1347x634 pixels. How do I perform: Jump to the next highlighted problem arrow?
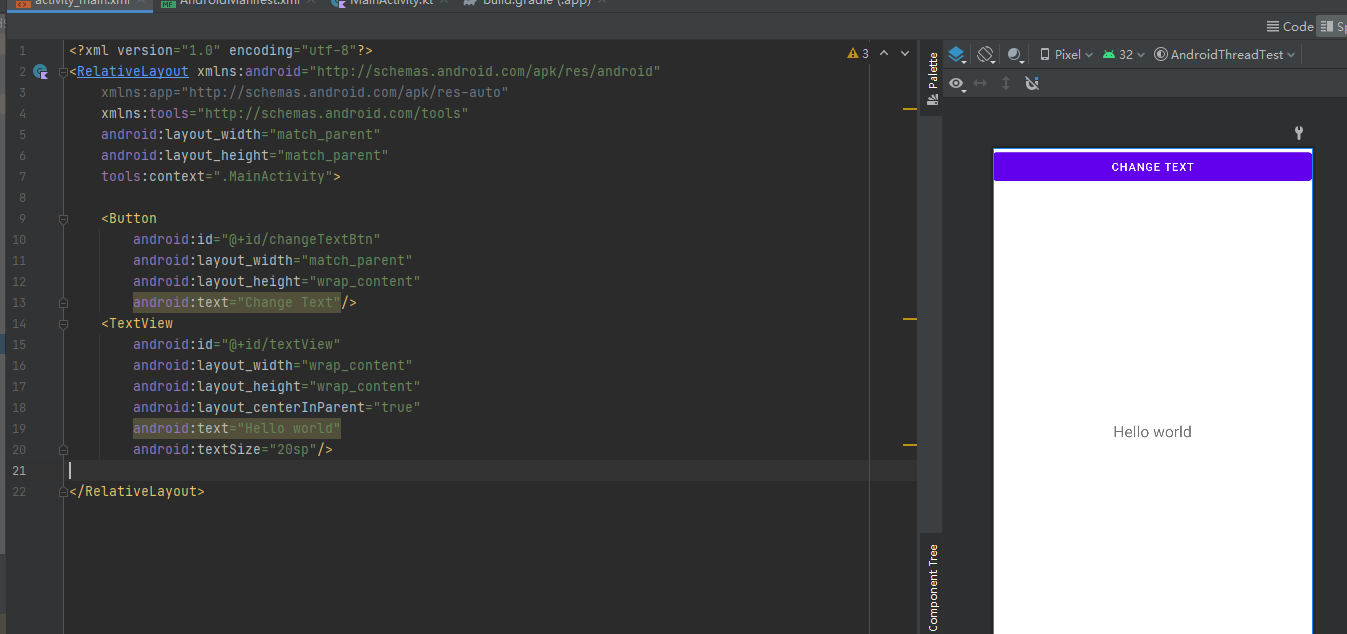(905, 53)
